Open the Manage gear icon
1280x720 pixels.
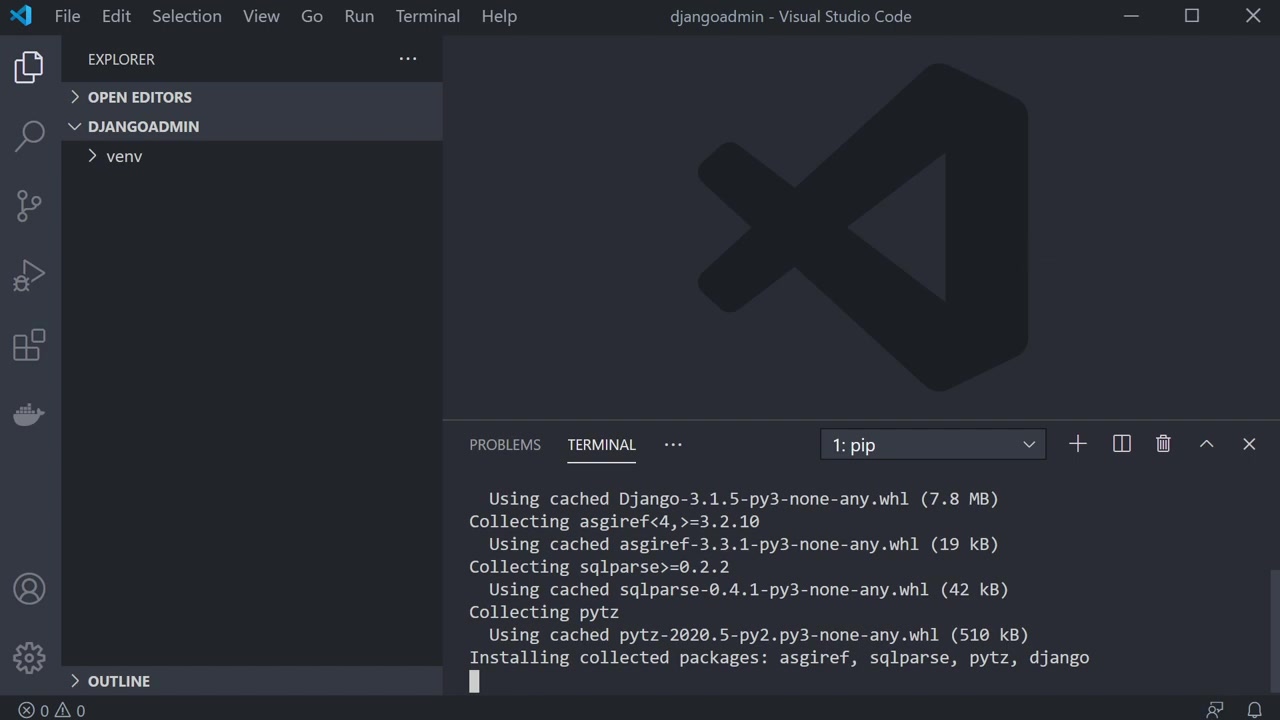[x=29, y=658]
